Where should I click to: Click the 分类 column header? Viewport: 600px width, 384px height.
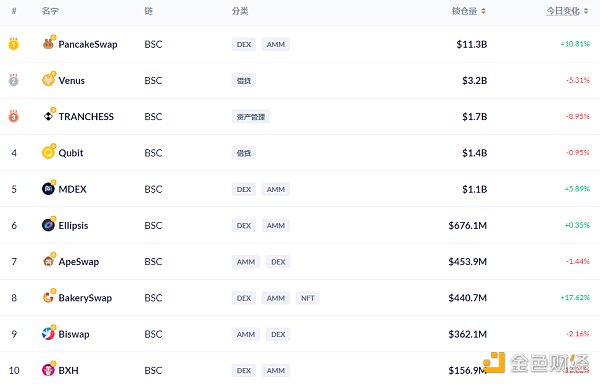(240, 11)
